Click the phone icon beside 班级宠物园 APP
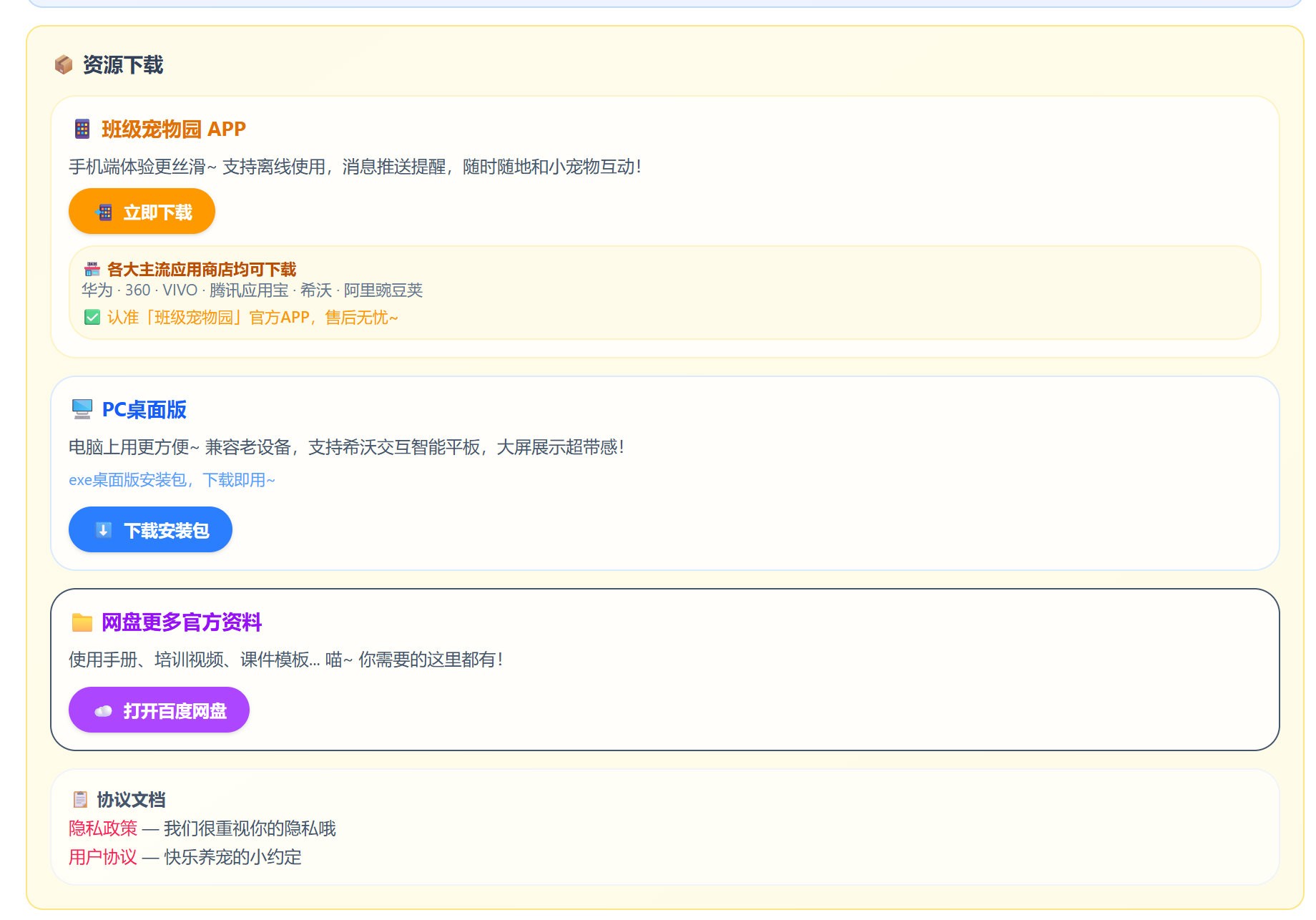 [x=82, y=129]
